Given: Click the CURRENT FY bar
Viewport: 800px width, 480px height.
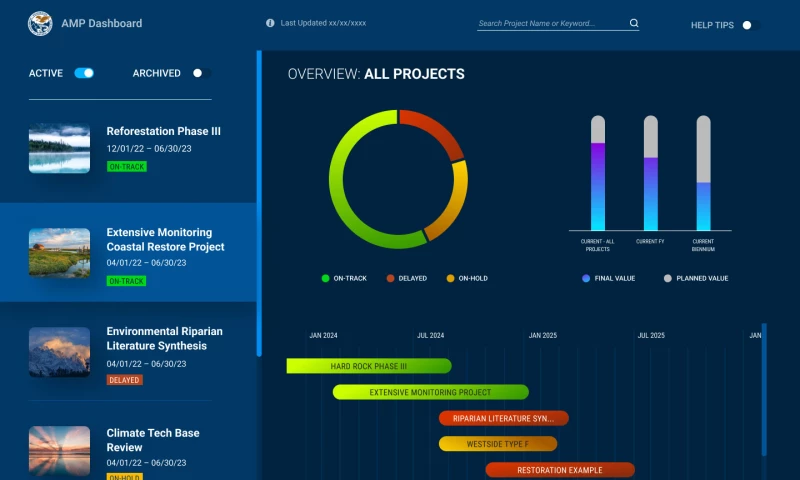Looking at the screenshot, I should click(651, 173).
